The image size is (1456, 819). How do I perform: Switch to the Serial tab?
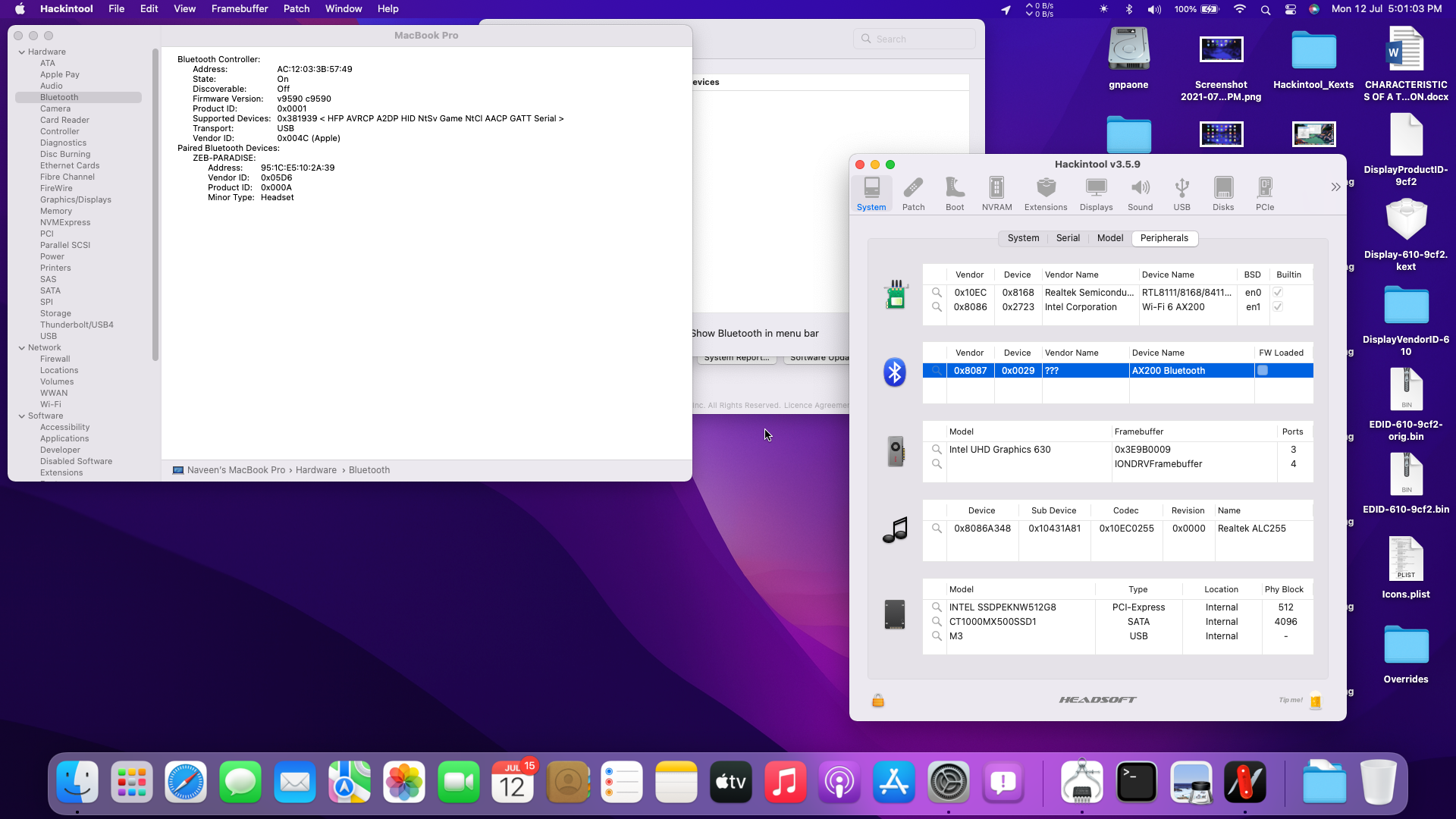click(1067, 237)
